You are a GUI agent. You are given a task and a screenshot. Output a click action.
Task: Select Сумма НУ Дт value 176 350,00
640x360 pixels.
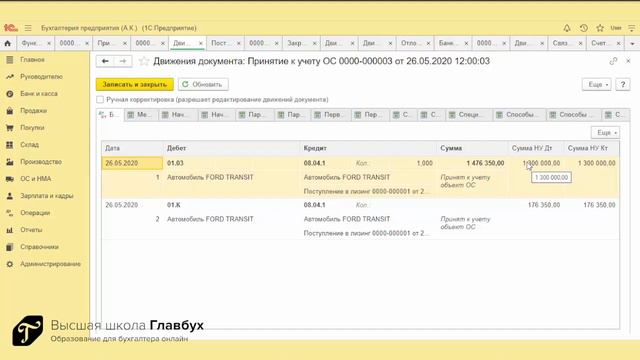click(x=544, y=205)
